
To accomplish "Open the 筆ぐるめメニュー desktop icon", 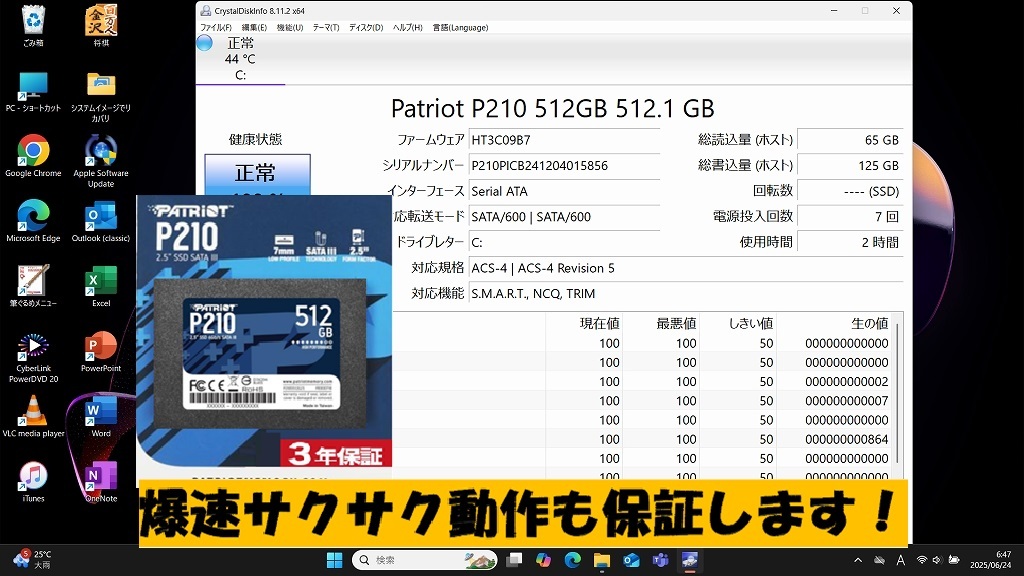I will (x=33, y=287).
